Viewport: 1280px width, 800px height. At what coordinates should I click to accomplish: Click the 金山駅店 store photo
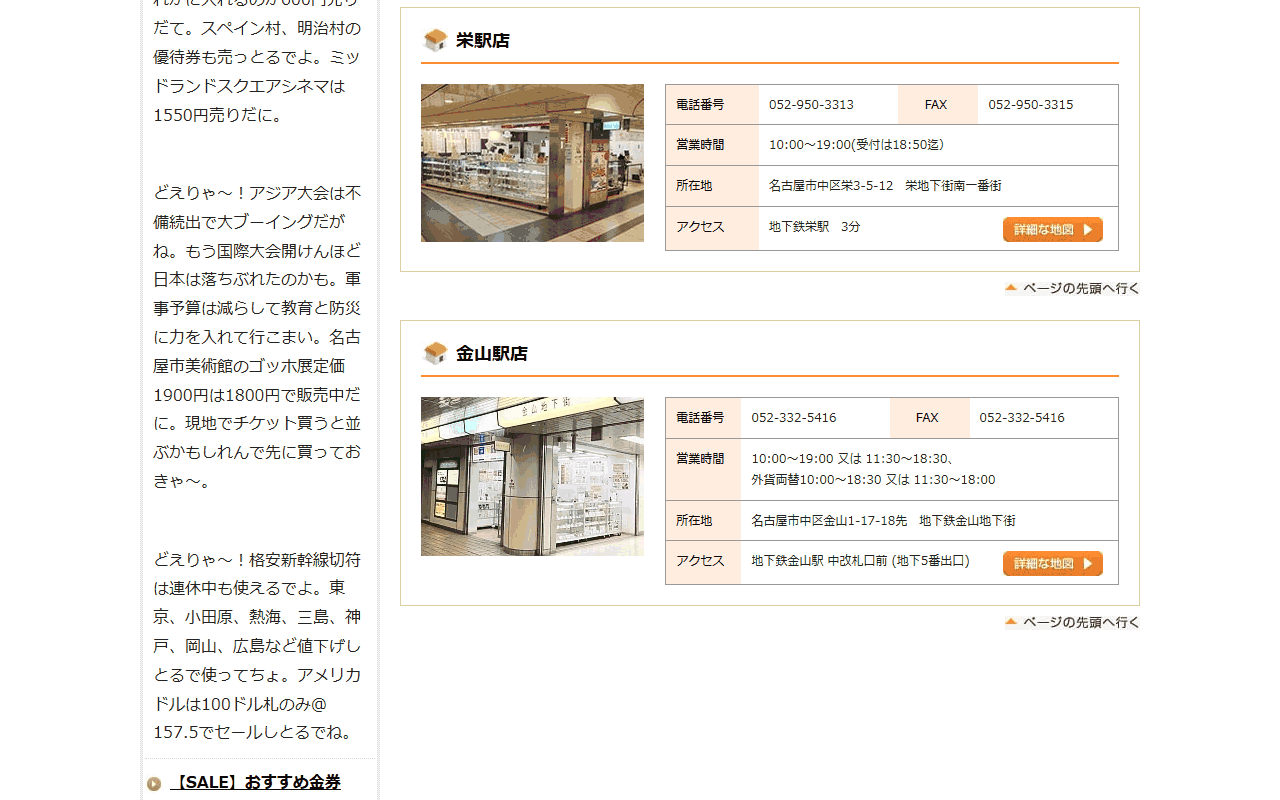click(x=532, y=476)
